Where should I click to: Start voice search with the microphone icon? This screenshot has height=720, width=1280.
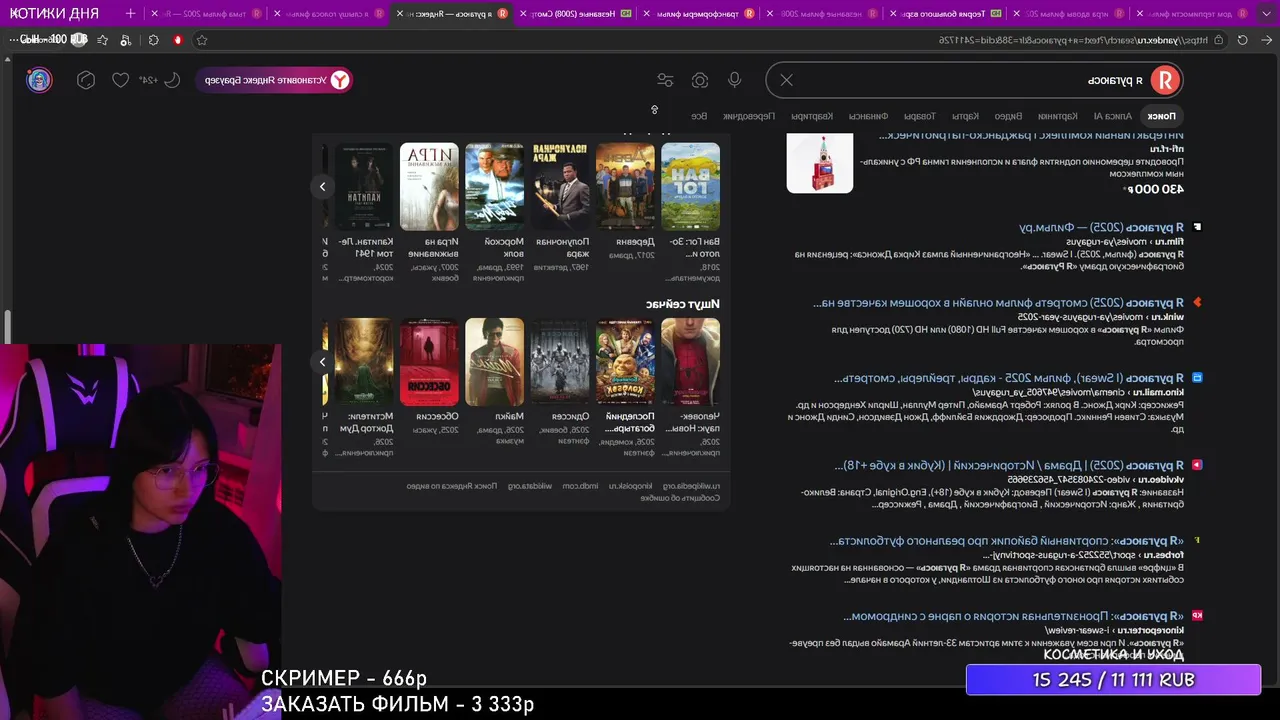coord(735,80)
